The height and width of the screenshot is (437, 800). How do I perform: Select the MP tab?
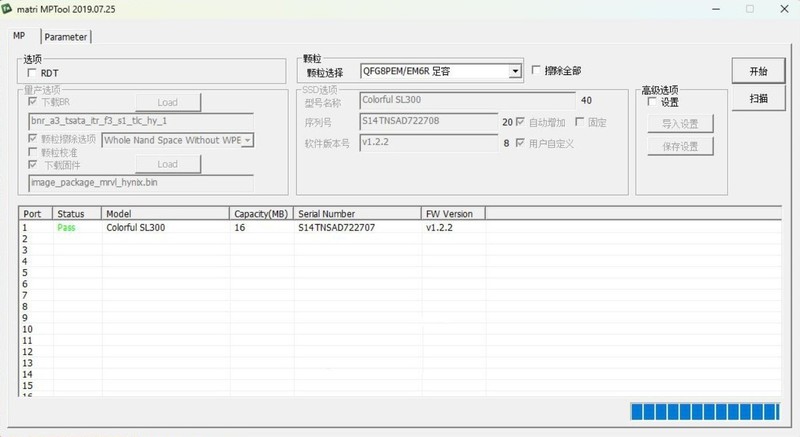pyautogui.click(x=19, y=36)
